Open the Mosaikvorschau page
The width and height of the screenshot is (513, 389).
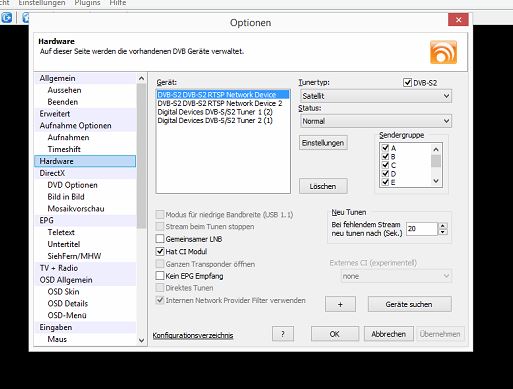[x=76, y=209]
